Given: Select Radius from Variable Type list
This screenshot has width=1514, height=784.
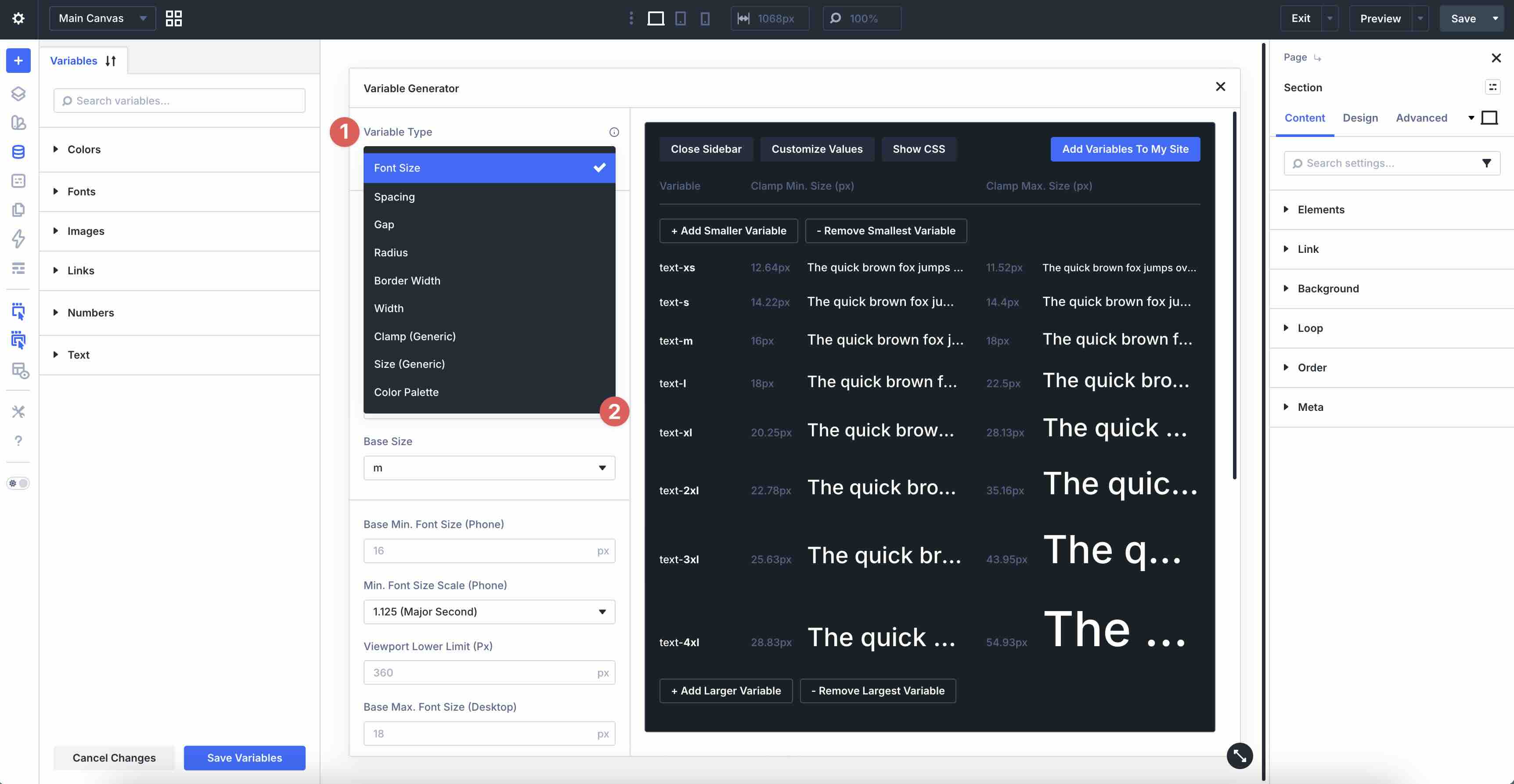Looking at the screenshot, I should [489, 252].
